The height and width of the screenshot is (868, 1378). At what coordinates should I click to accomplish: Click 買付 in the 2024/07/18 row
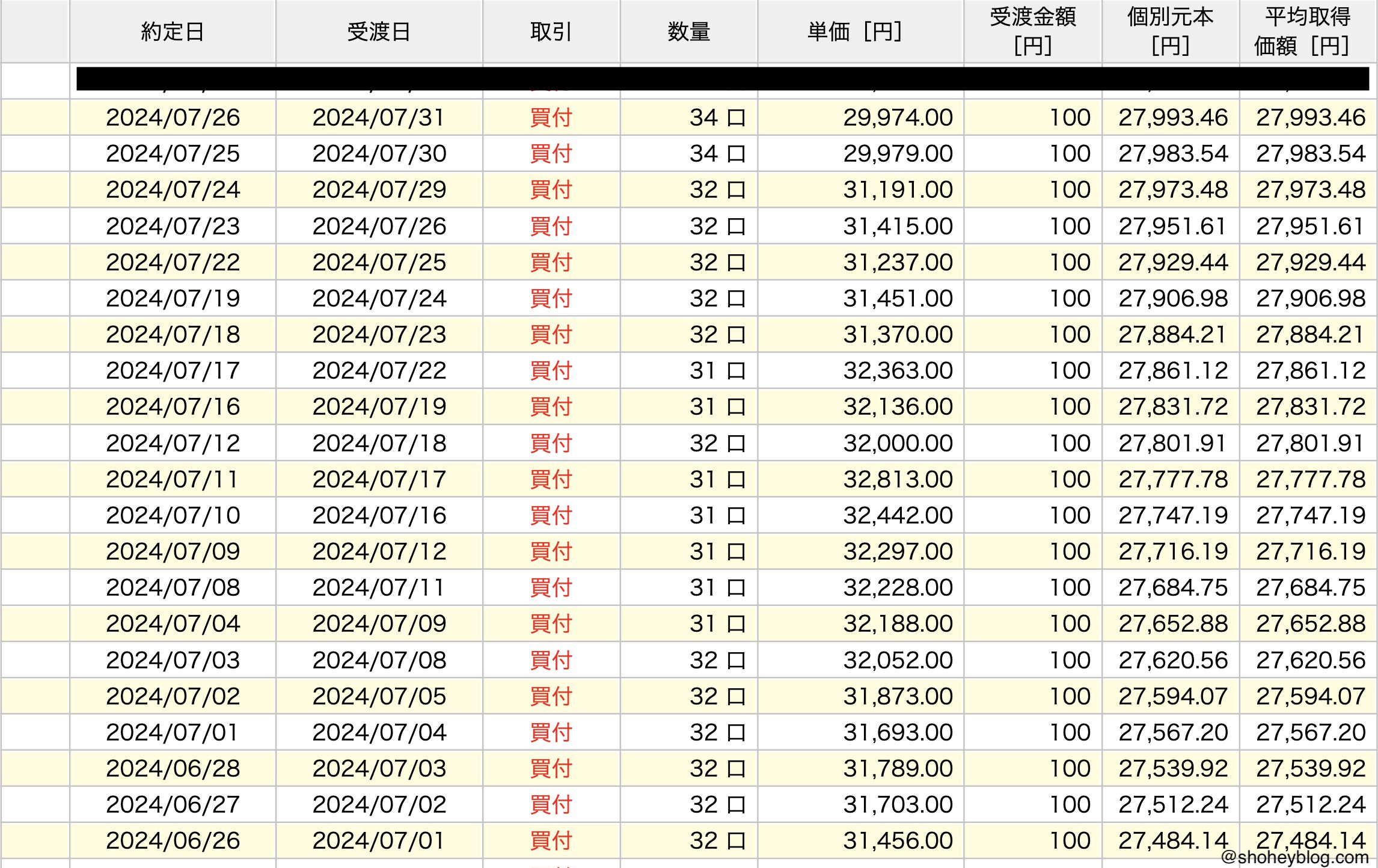pos(551,334)
